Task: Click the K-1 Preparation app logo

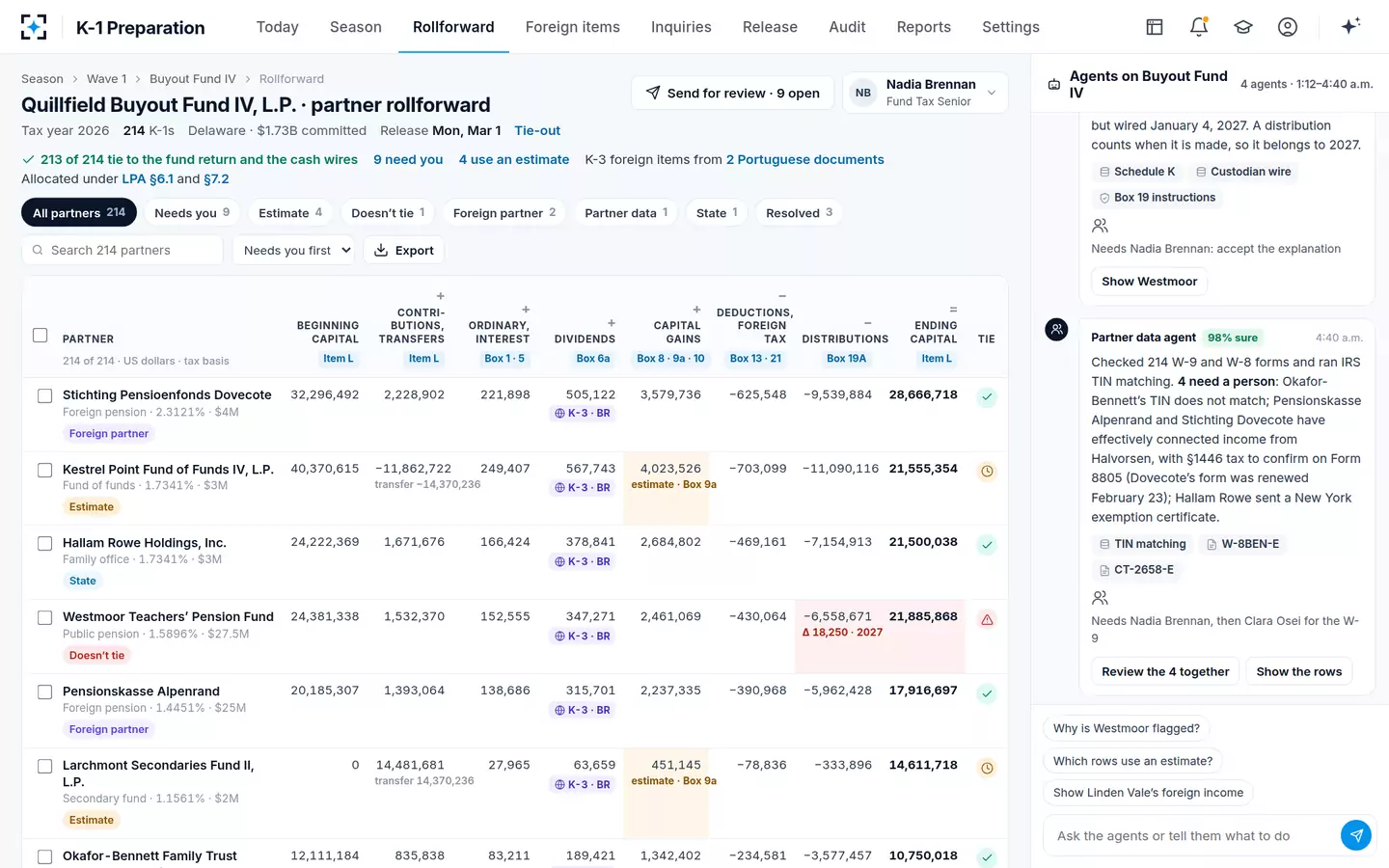Action: [34, 27]
